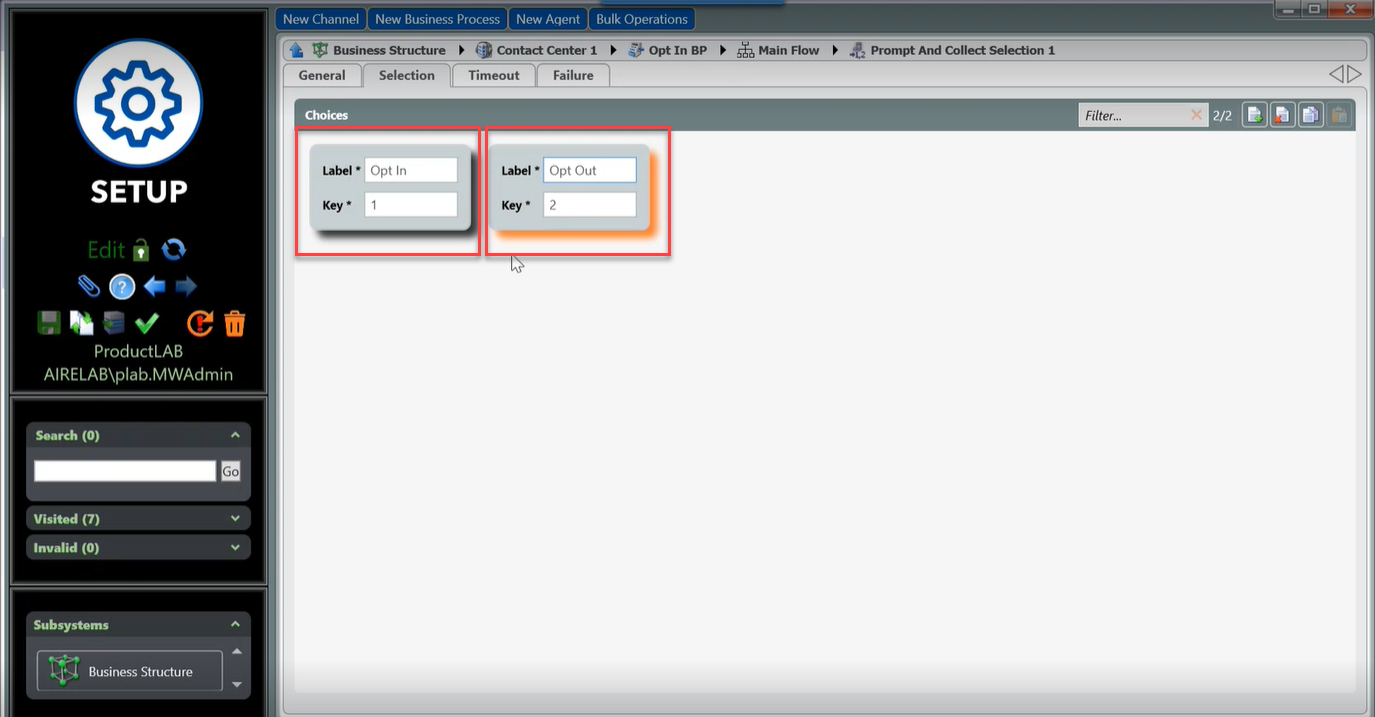Click the New Business Process button
The width and height of the screenshot is (1375, 717).
(x=437, y=19)
